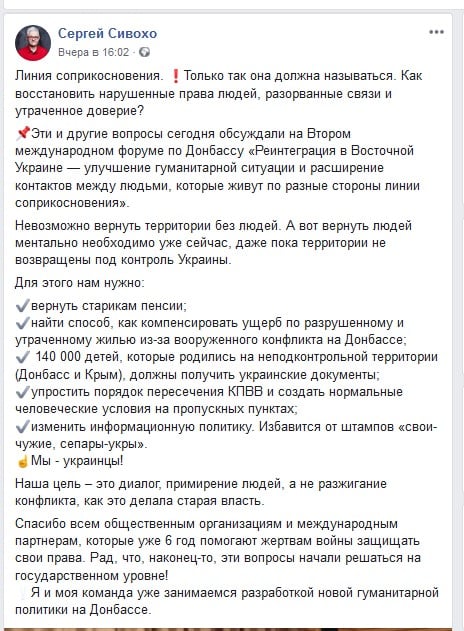Click the line Для этого нам нужно

pyautogui.click(x=79, y=283)
